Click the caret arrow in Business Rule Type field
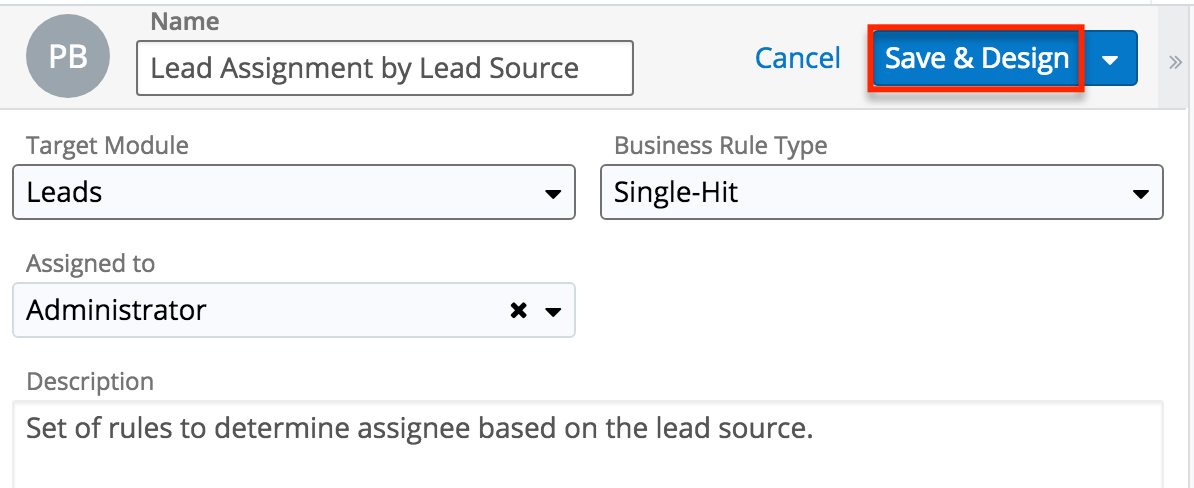The image size is (1194, 488). click(x=1140, y=193)
